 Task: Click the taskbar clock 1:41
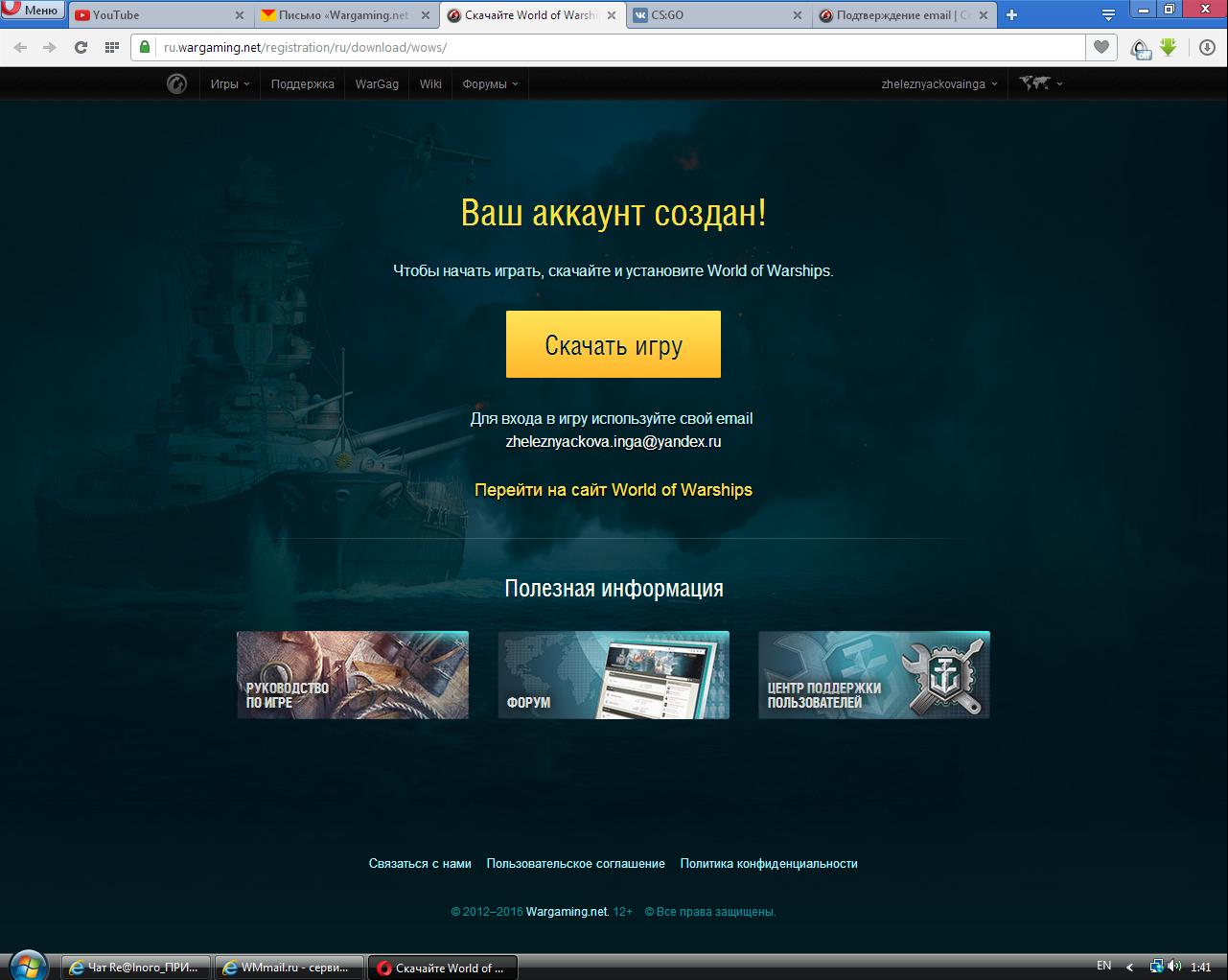tap(1201, 968)
